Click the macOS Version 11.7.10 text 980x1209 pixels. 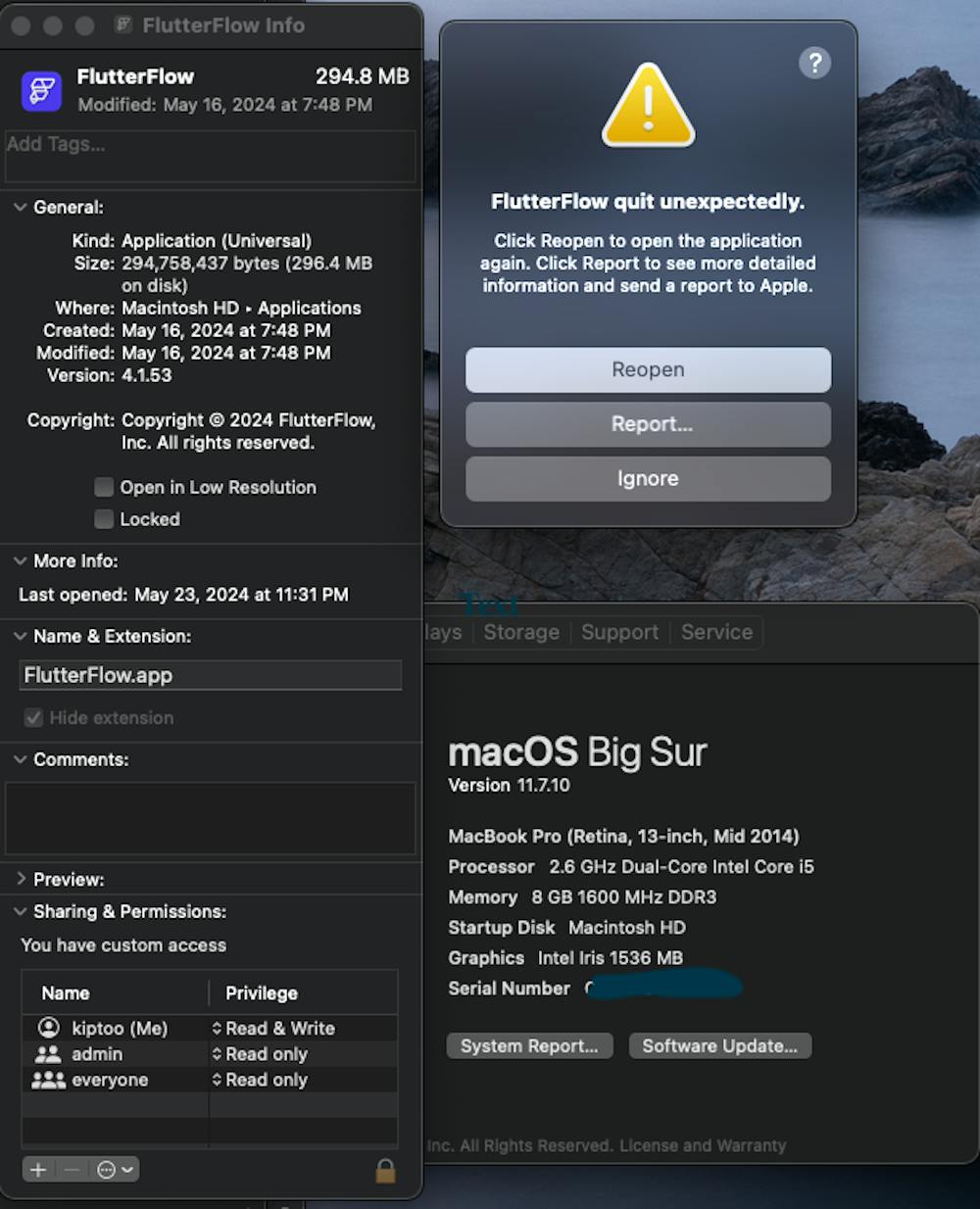tap(509, 785)
